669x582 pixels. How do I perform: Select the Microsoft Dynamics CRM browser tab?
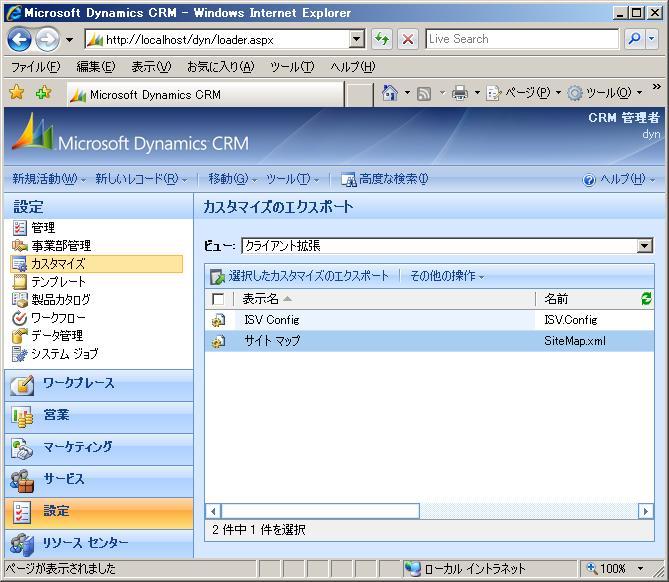[x=206, y=94]
